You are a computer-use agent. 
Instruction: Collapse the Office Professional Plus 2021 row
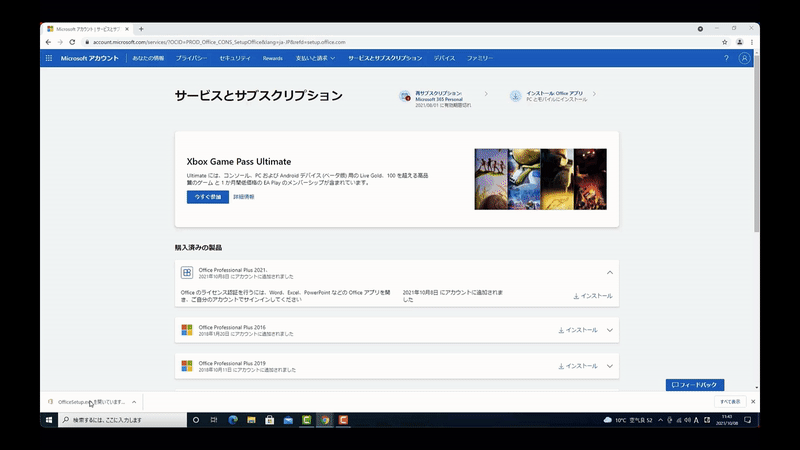click(x=610, y=272)
